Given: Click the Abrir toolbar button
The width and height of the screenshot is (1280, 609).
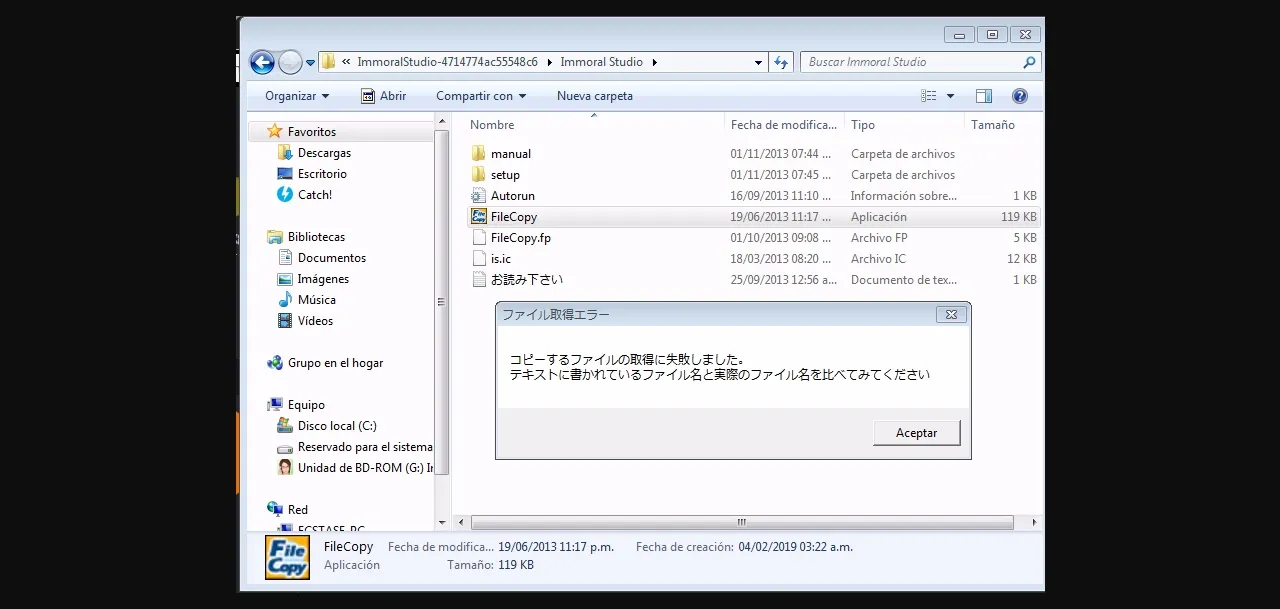Looking at the screenshot, I should [383, 96].
